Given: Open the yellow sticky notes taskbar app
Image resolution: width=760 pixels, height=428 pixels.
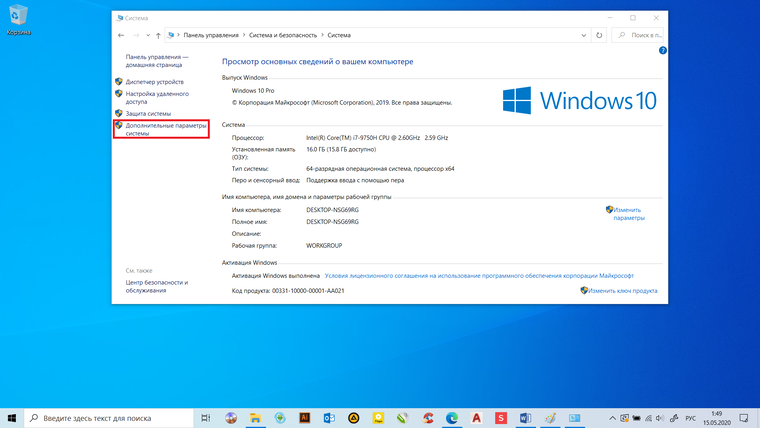Looking at the screenshot, I should (x=378, y=418).
